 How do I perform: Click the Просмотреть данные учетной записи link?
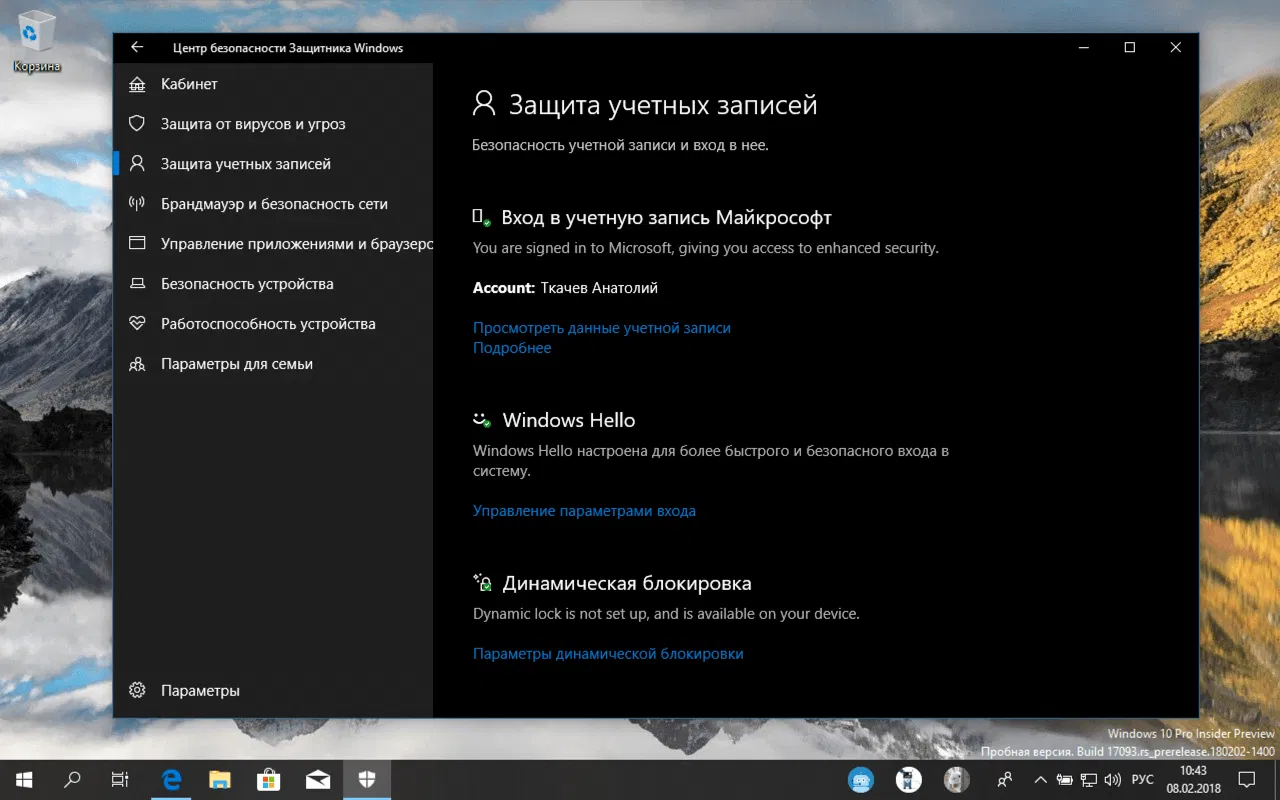pyautogui.click(x=602, y=328)
